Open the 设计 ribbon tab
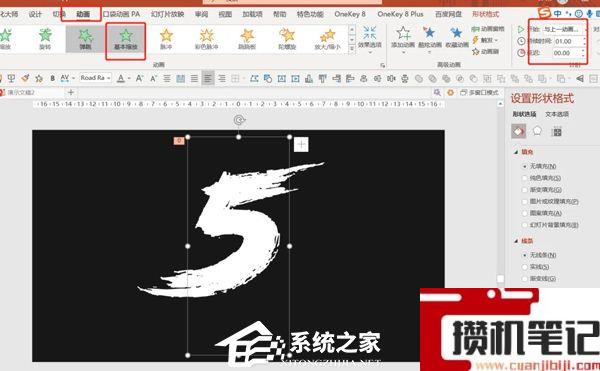Image resolution: width=600 pixels, height=371 pixels. pyautogui.click(x=35, y=14)
